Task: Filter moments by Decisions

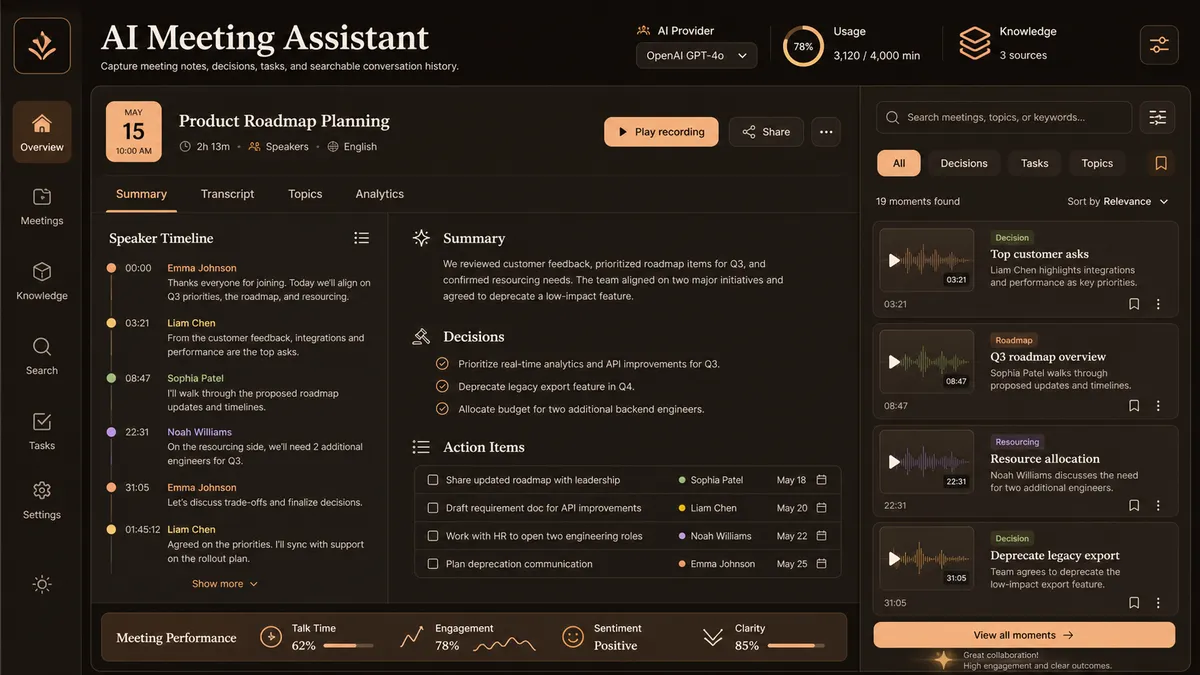Action: click(x=964, y=163)
